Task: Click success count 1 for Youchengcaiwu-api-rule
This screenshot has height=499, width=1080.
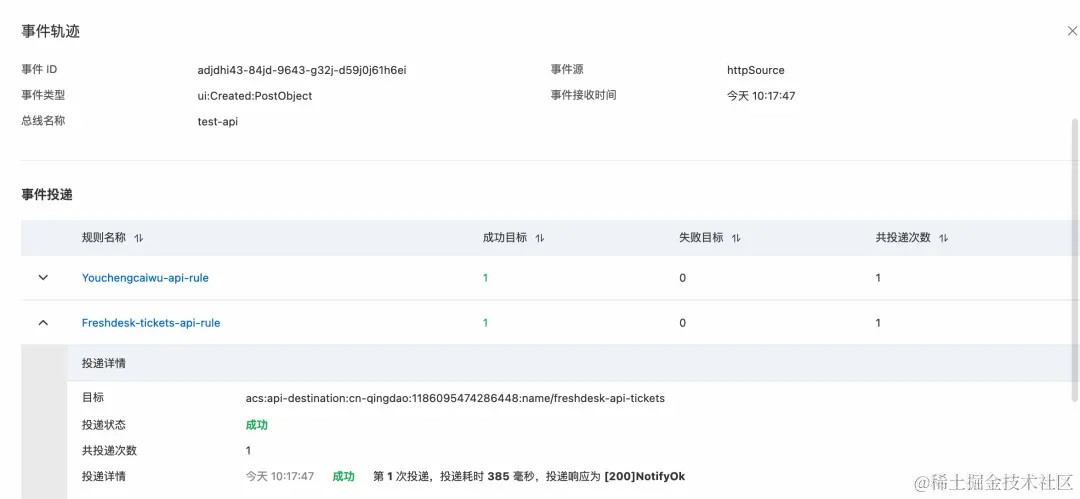Action: pyautogui.click(x=486, y=278)
